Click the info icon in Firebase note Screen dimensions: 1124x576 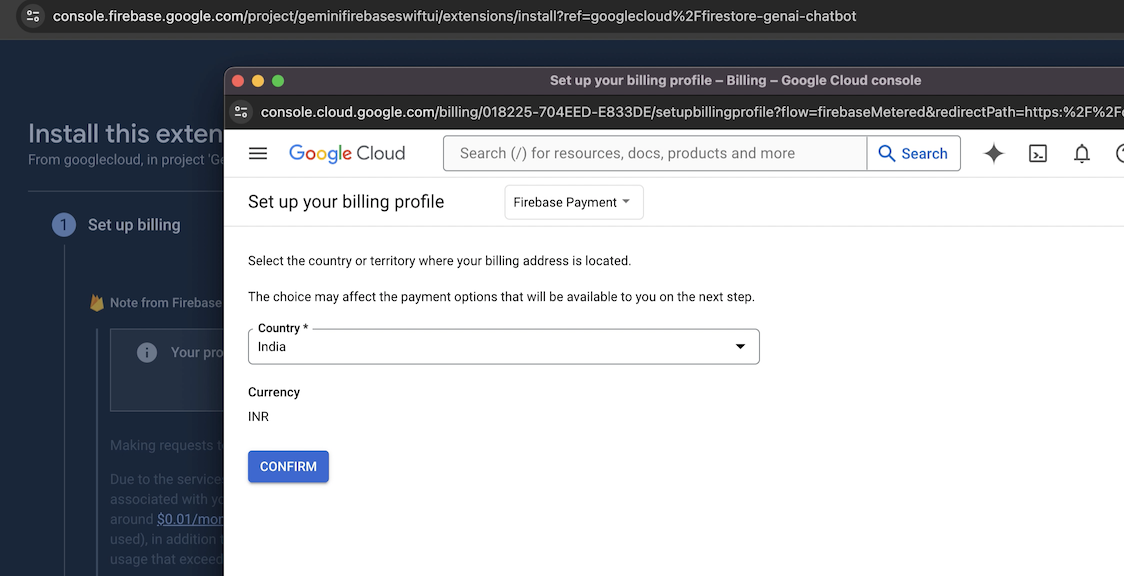coord(147,352)
